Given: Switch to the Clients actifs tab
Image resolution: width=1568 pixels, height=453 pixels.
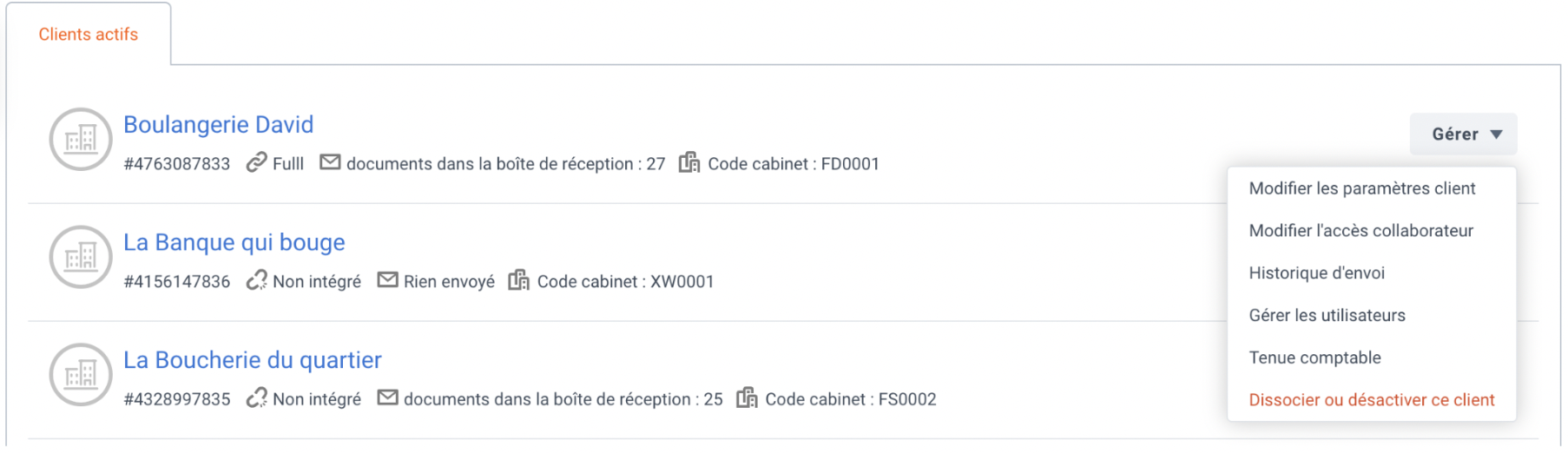Looking at the screenshot, I should (89, 35).
